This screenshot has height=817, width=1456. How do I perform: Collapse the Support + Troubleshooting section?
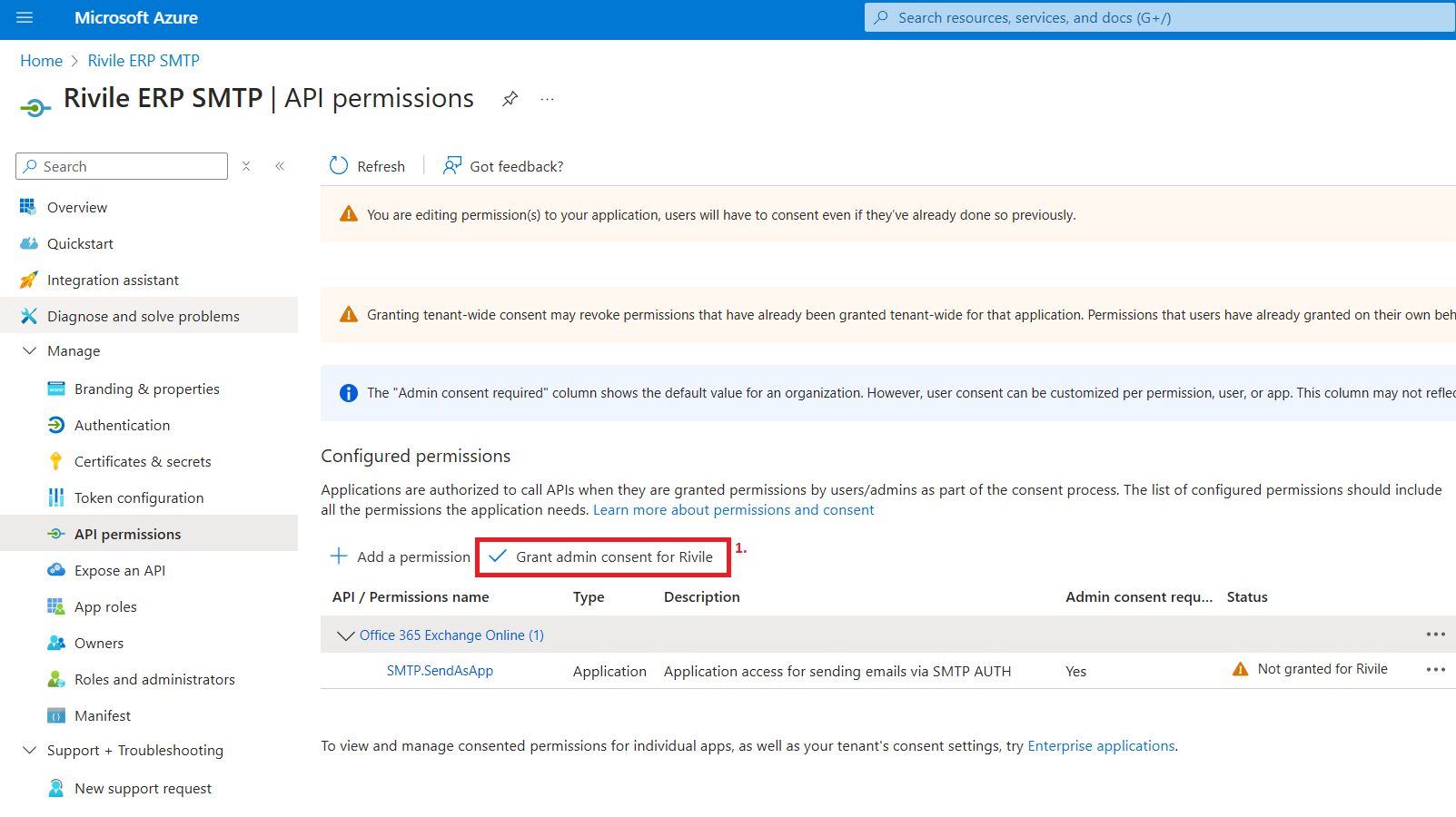(x=30, y=750)
